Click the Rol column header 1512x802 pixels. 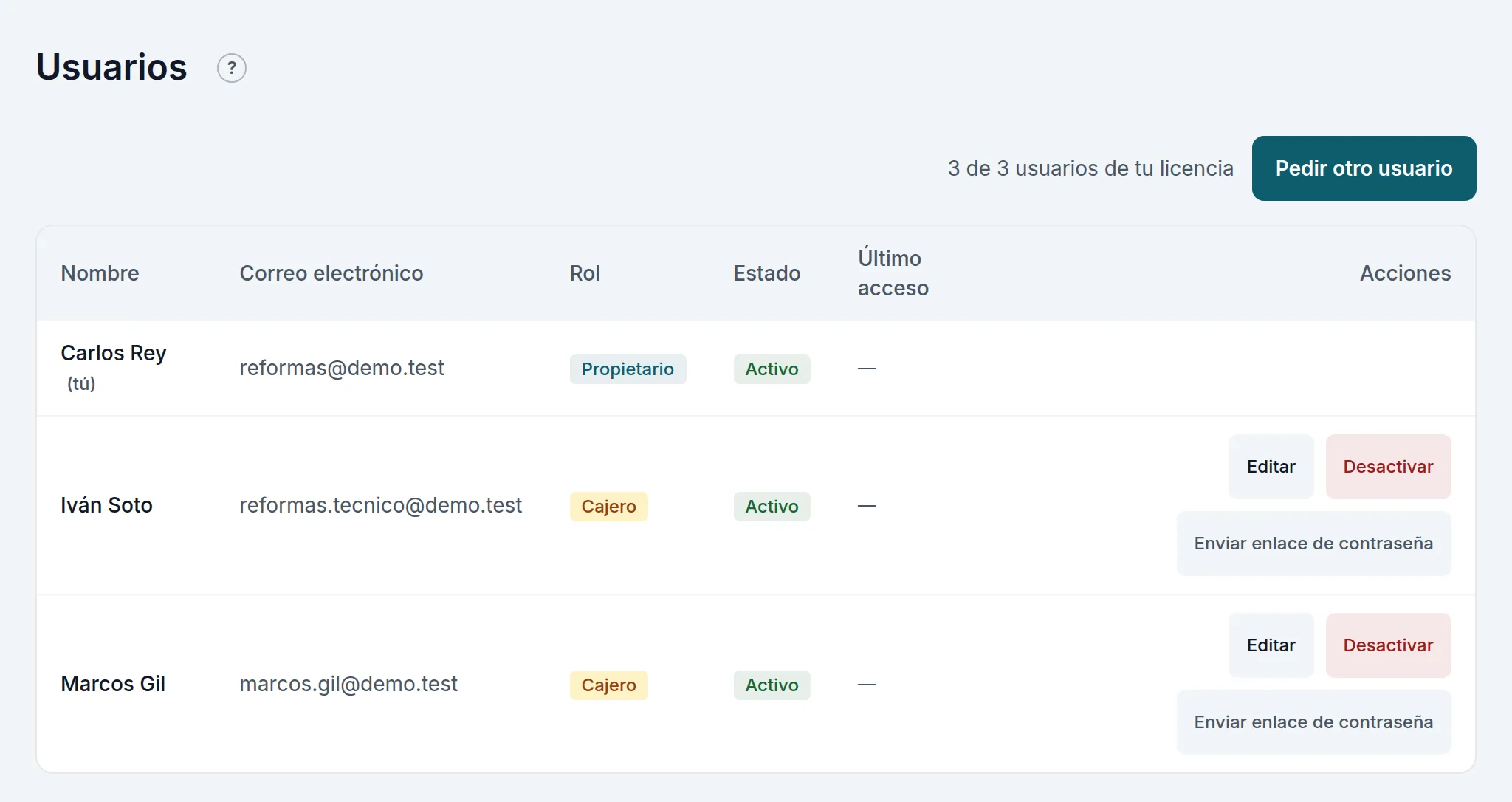coord(585,273)
